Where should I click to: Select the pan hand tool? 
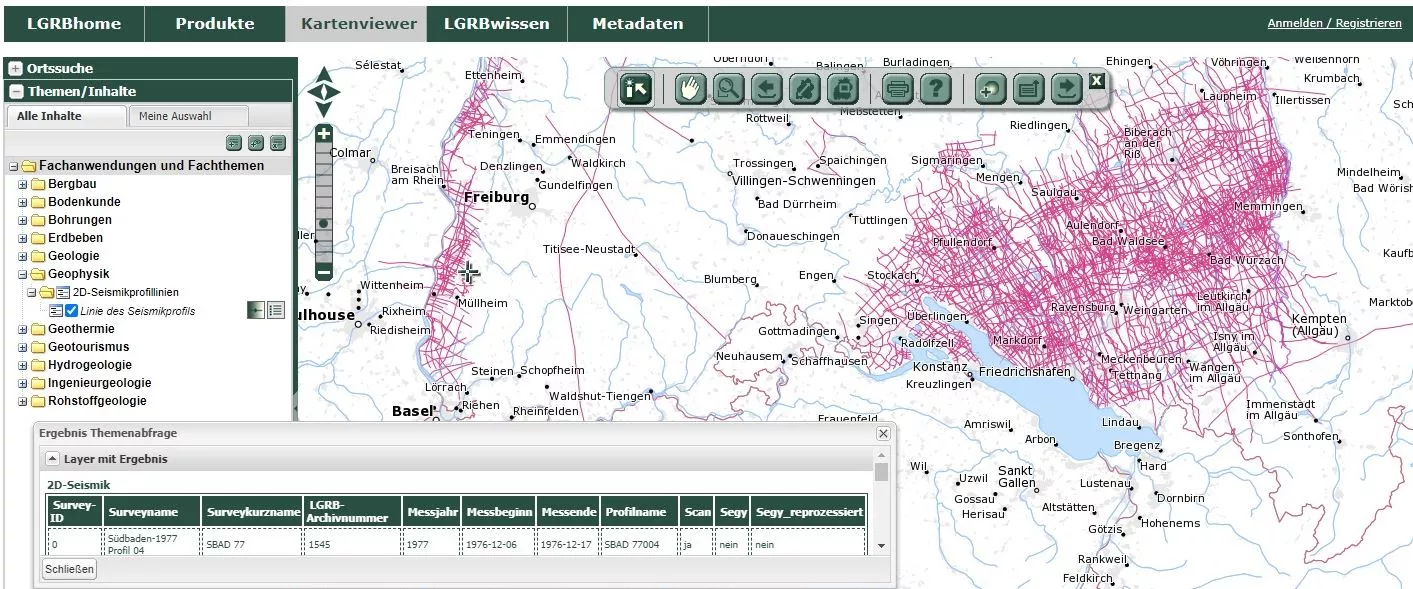coord(689,89)
